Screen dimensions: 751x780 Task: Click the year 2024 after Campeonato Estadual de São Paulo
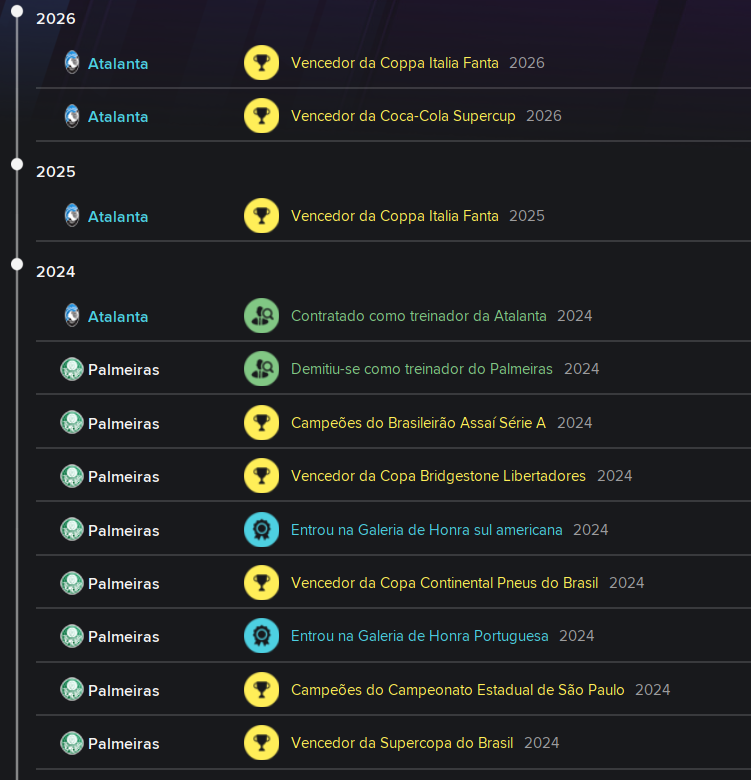653,690
